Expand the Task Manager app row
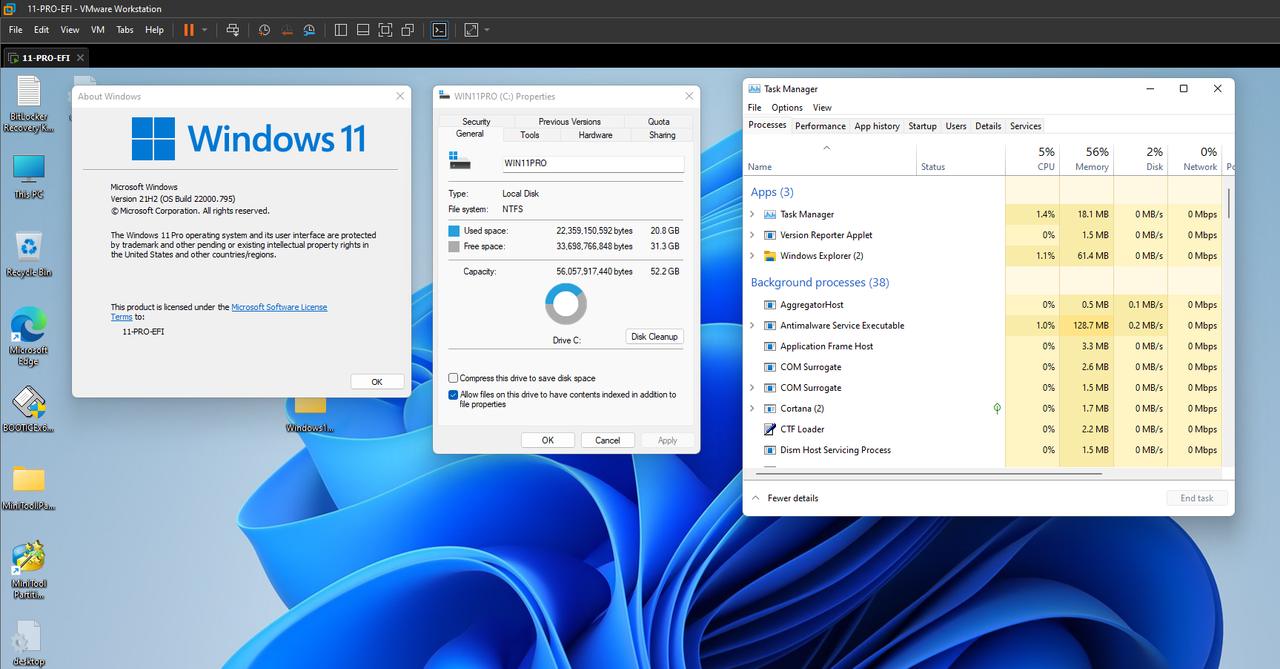The image size is (1280, 669). pos(752,214)
